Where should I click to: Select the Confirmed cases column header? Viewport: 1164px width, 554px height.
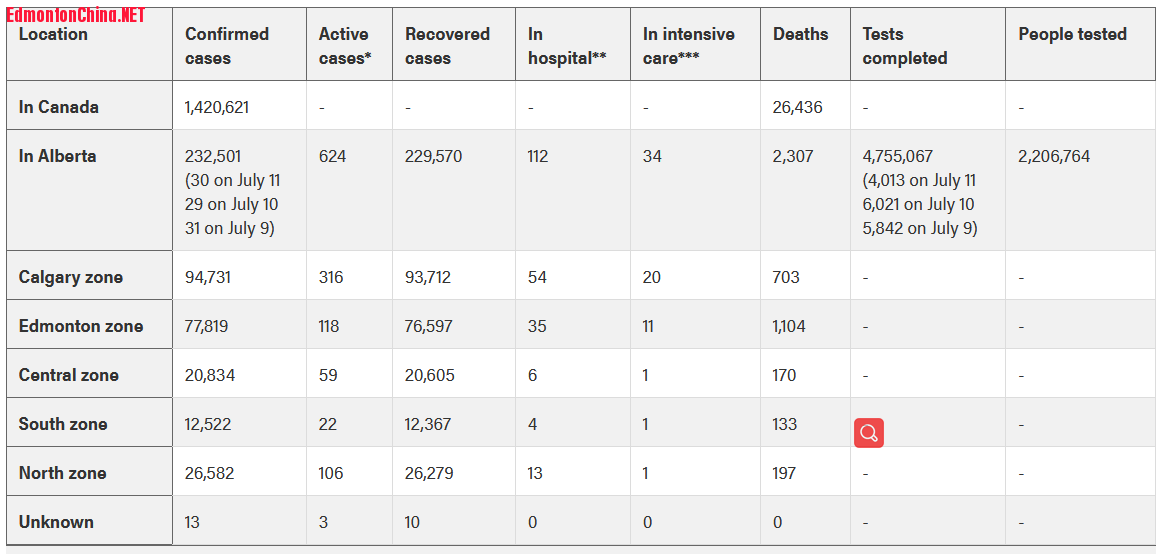point(227,46)
